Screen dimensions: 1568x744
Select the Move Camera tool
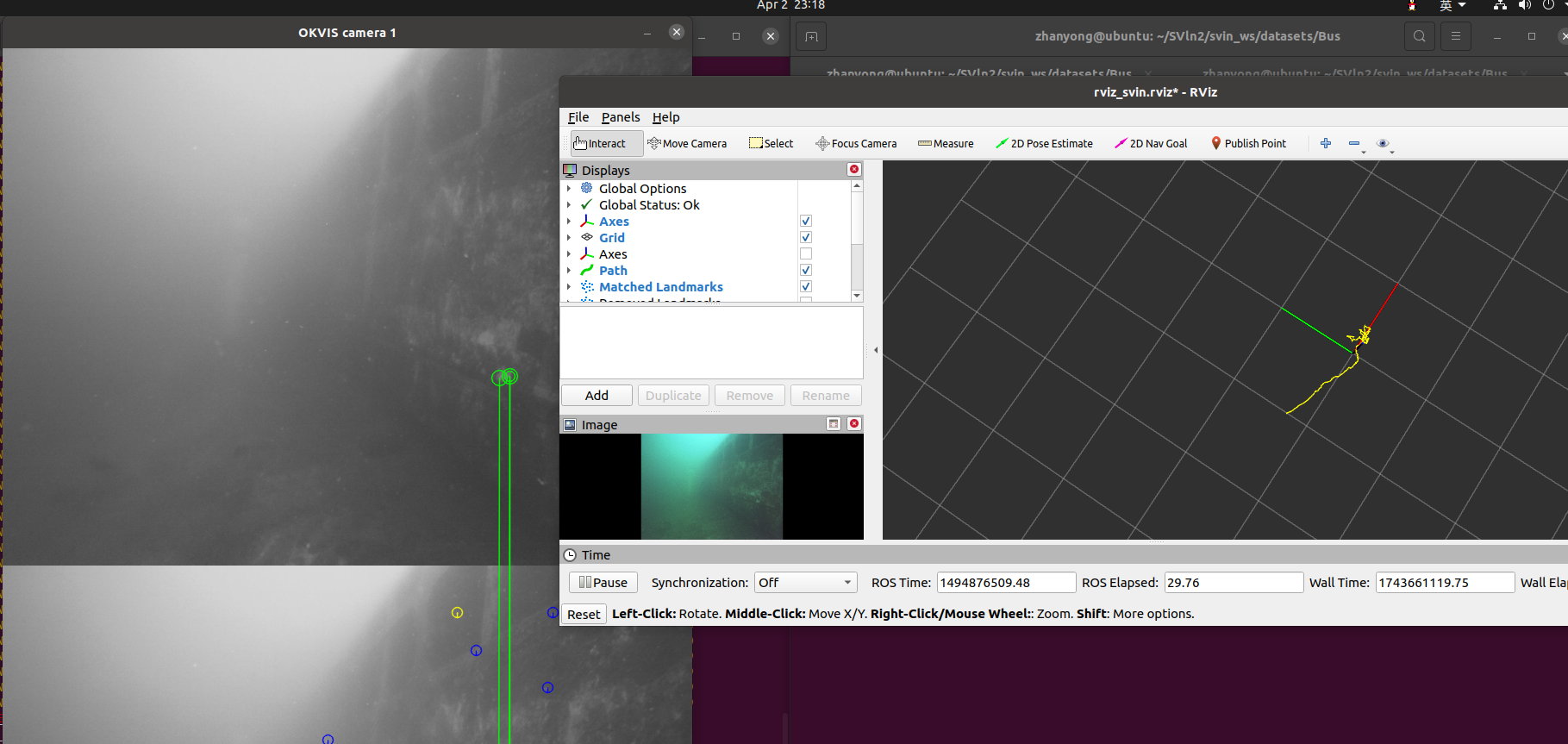point(687,144)
